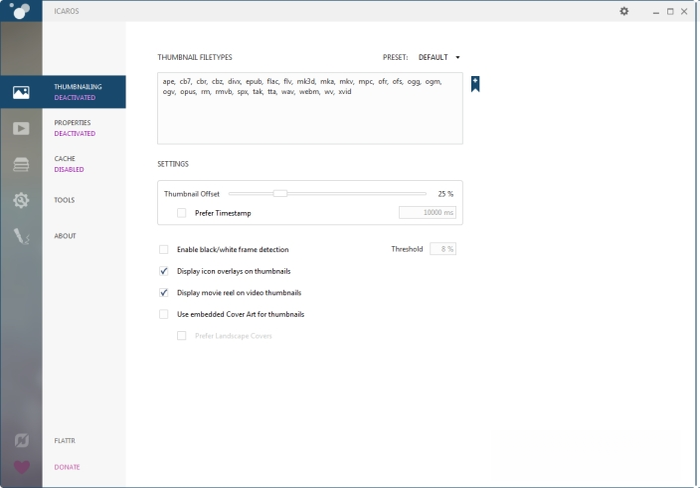
Task: Maximize the Icaros window
Action: pos(670,12)
